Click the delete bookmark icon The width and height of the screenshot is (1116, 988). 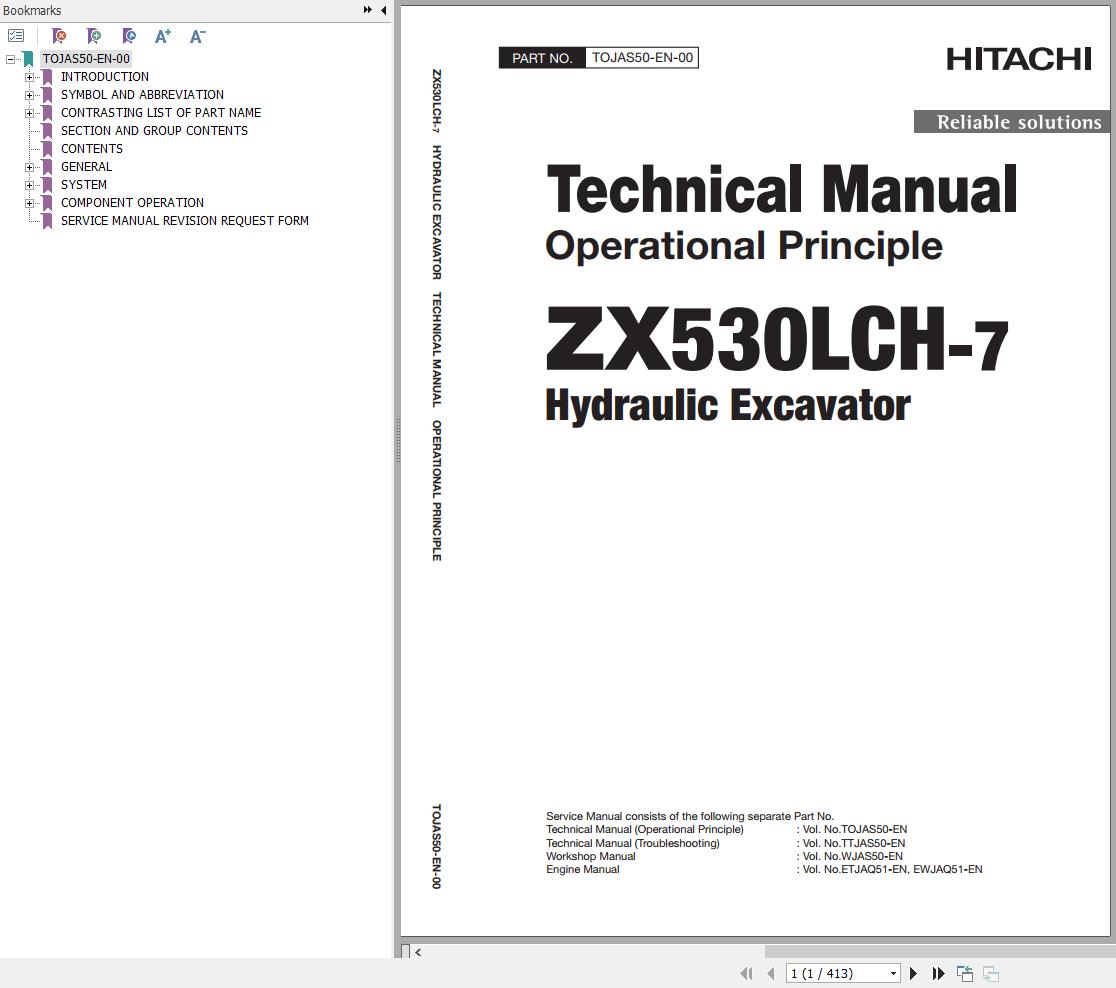(x=59, y=36)
